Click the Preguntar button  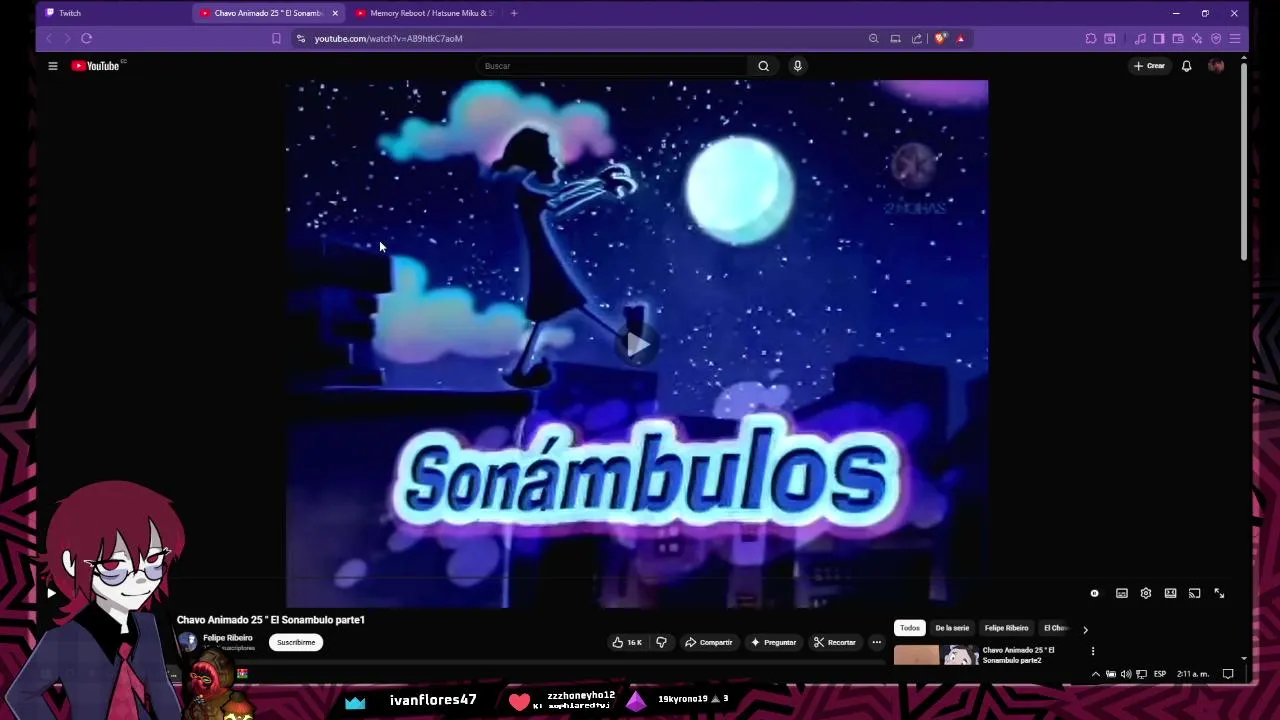773,642
